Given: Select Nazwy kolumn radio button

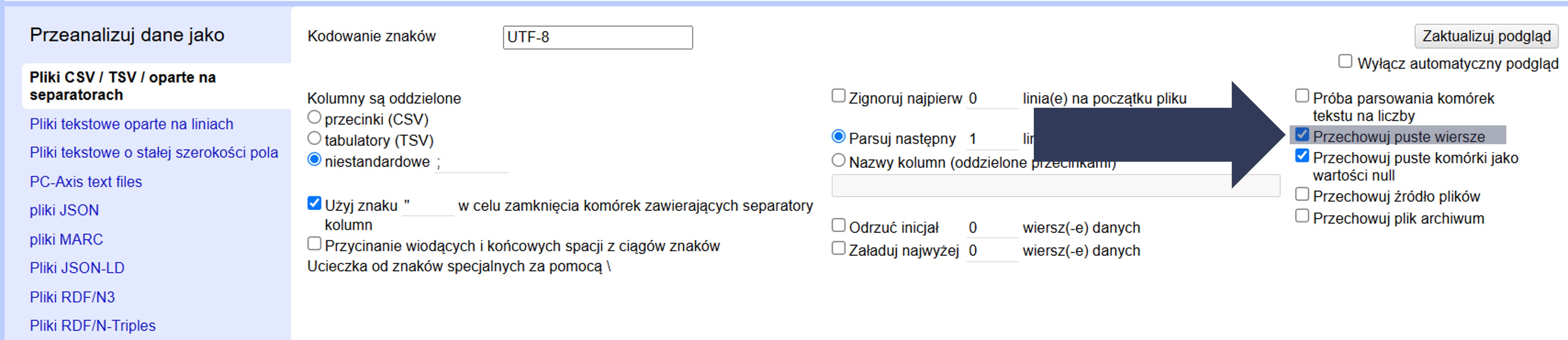Looking at the screenshot, I should point(838,161).
